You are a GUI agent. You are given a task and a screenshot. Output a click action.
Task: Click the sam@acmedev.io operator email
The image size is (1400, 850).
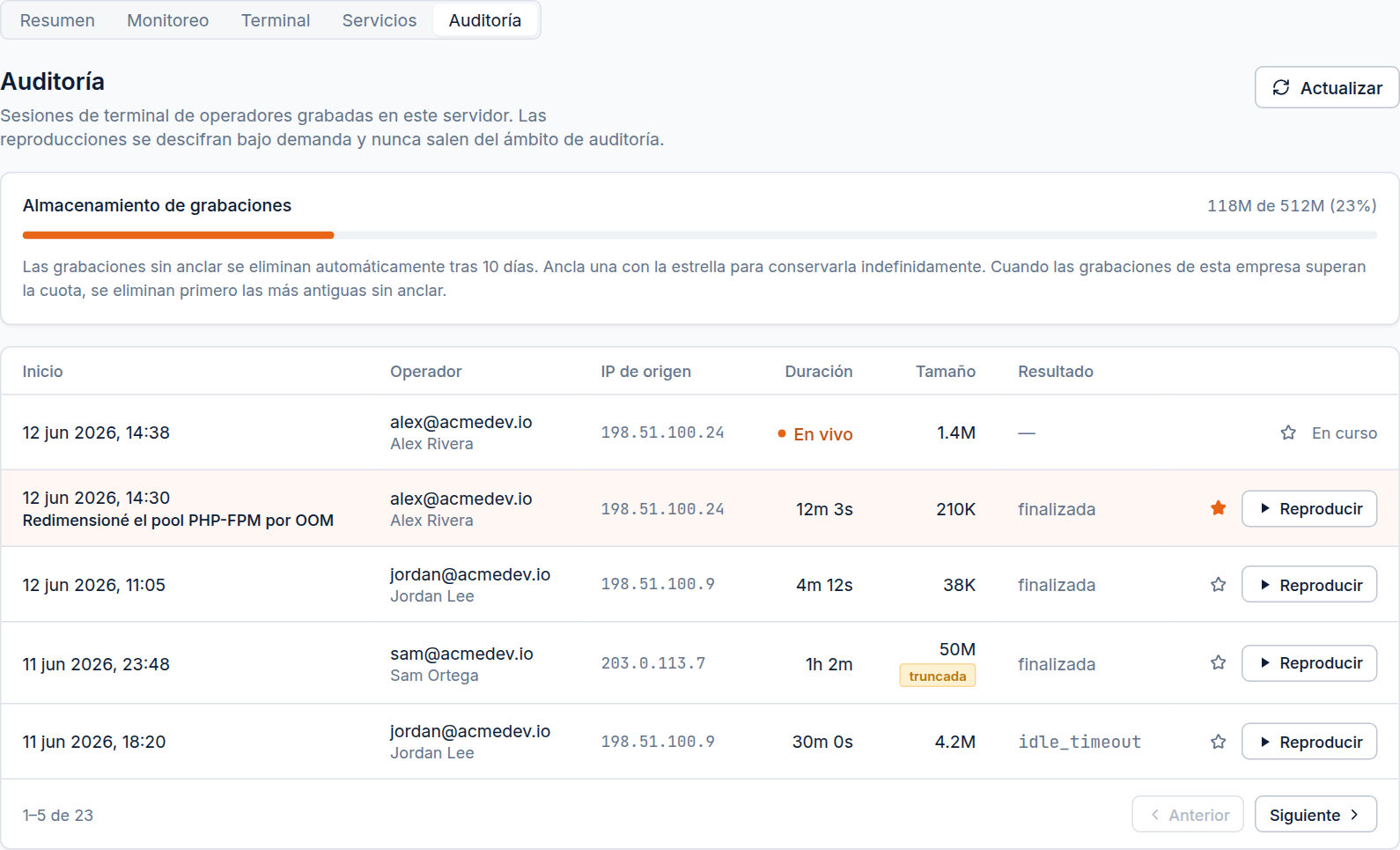[x=461, y=654]
